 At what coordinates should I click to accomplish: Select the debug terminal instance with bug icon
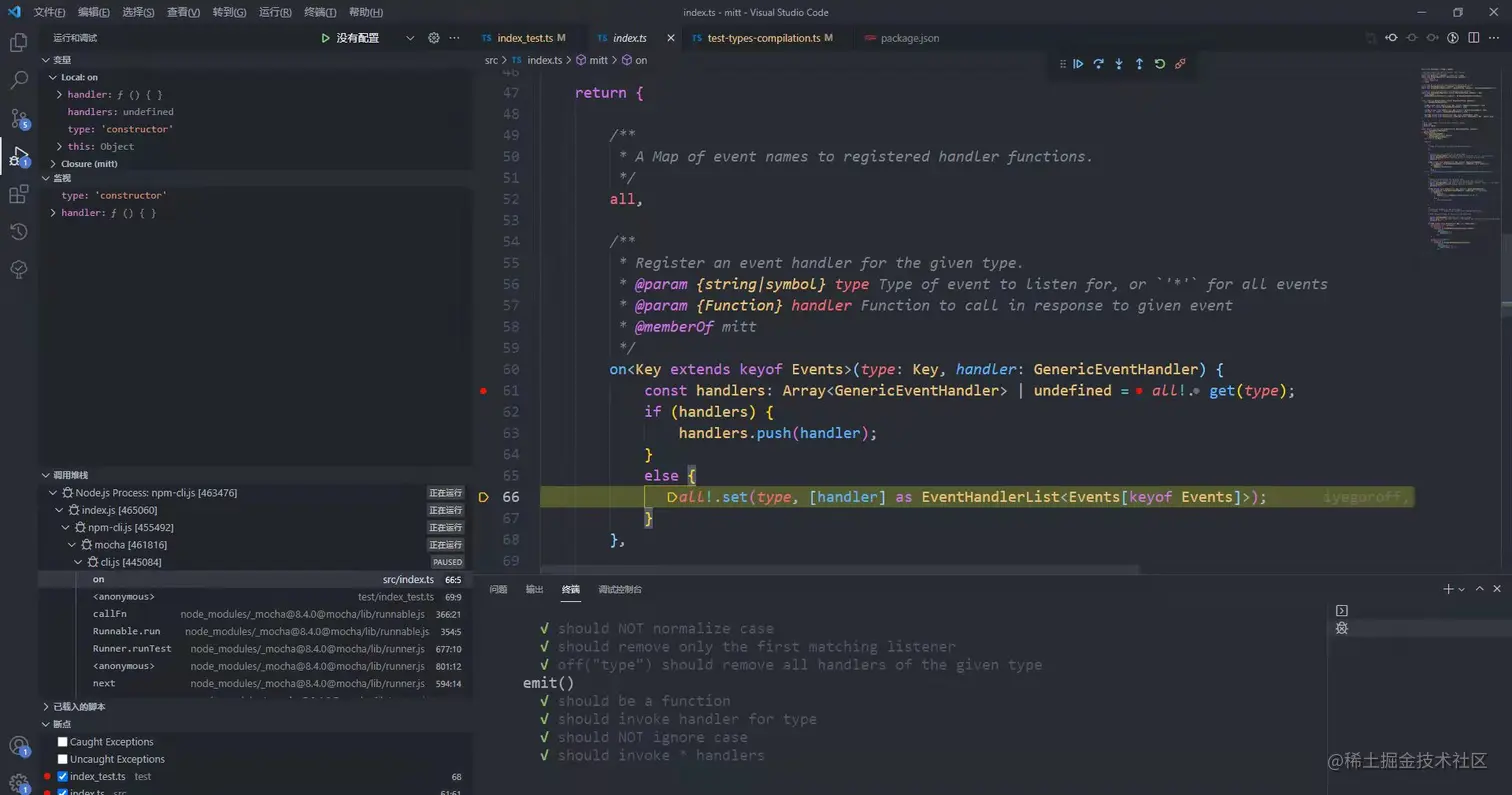[x=1342, y=628]
